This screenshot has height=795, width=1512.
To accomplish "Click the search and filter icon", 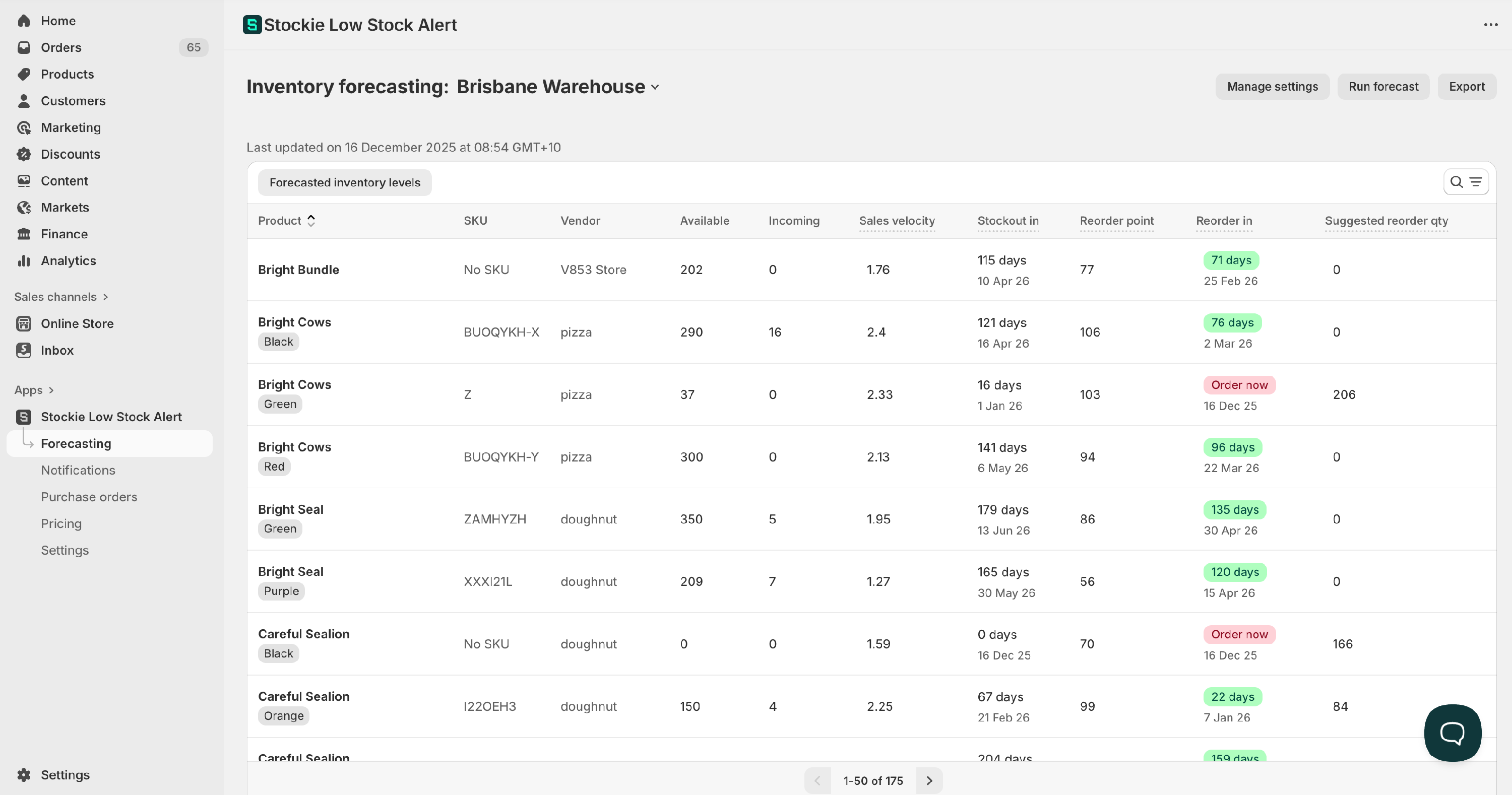I will (1466, 182).
